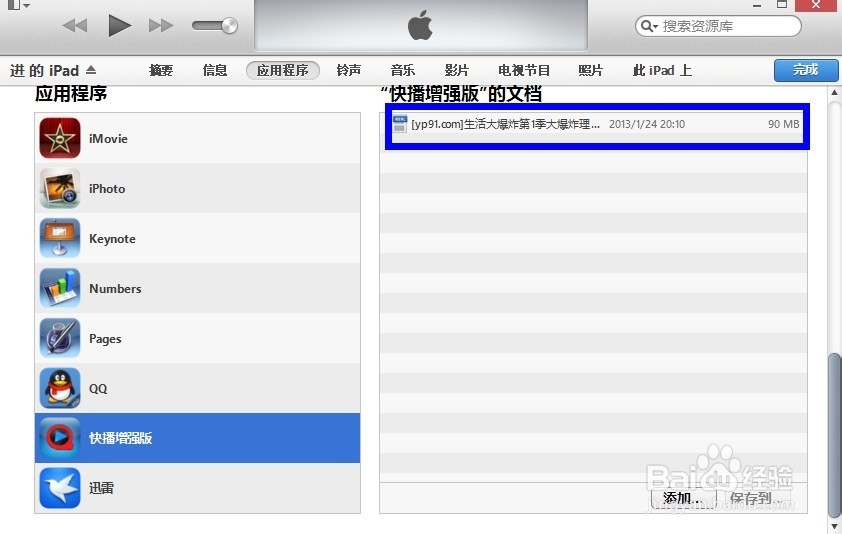Select the iPhoto app icon
Viewport: 842px width, 534px height.
[x=60, y=189]
